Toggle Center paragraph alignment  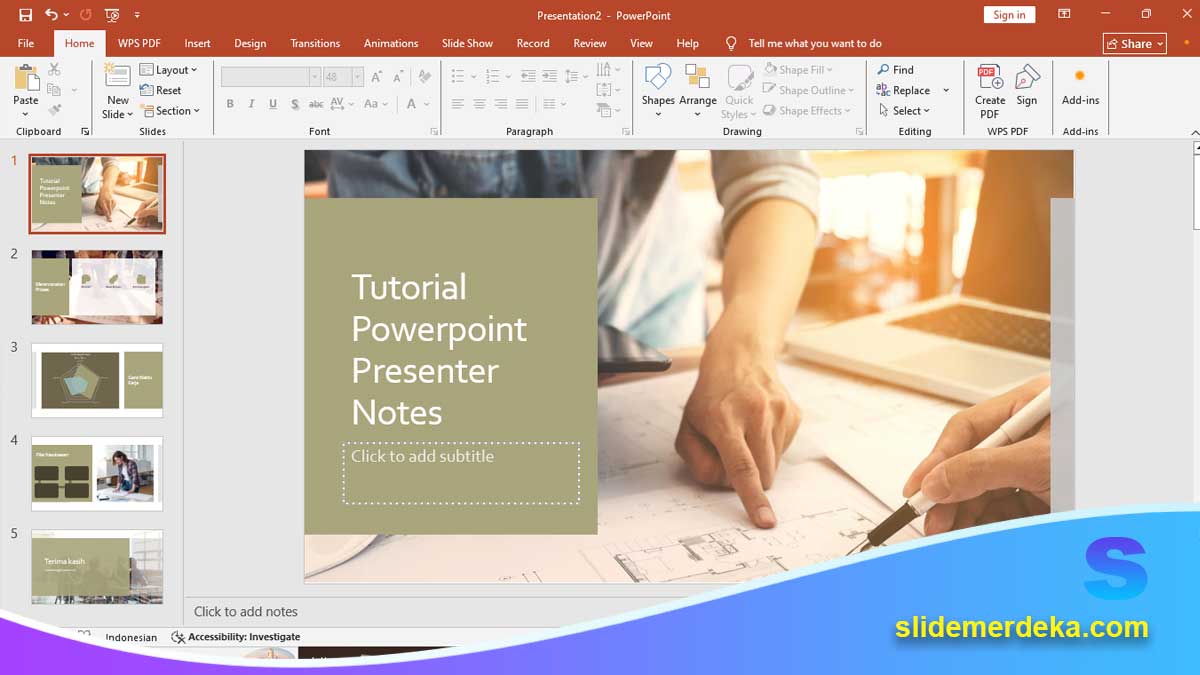(x=479, y=104)
